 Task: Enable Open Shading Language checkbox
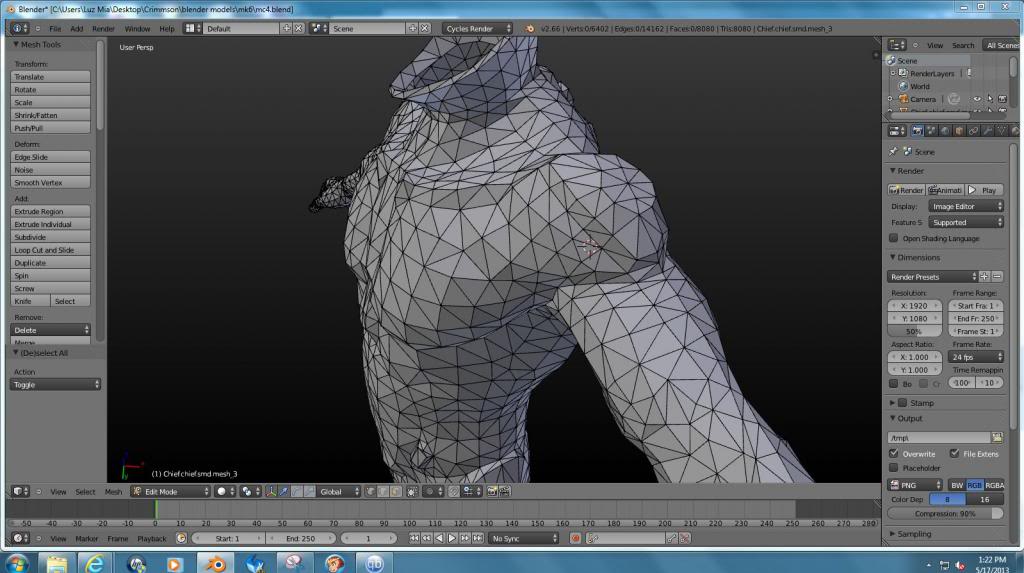click(894, 238)
